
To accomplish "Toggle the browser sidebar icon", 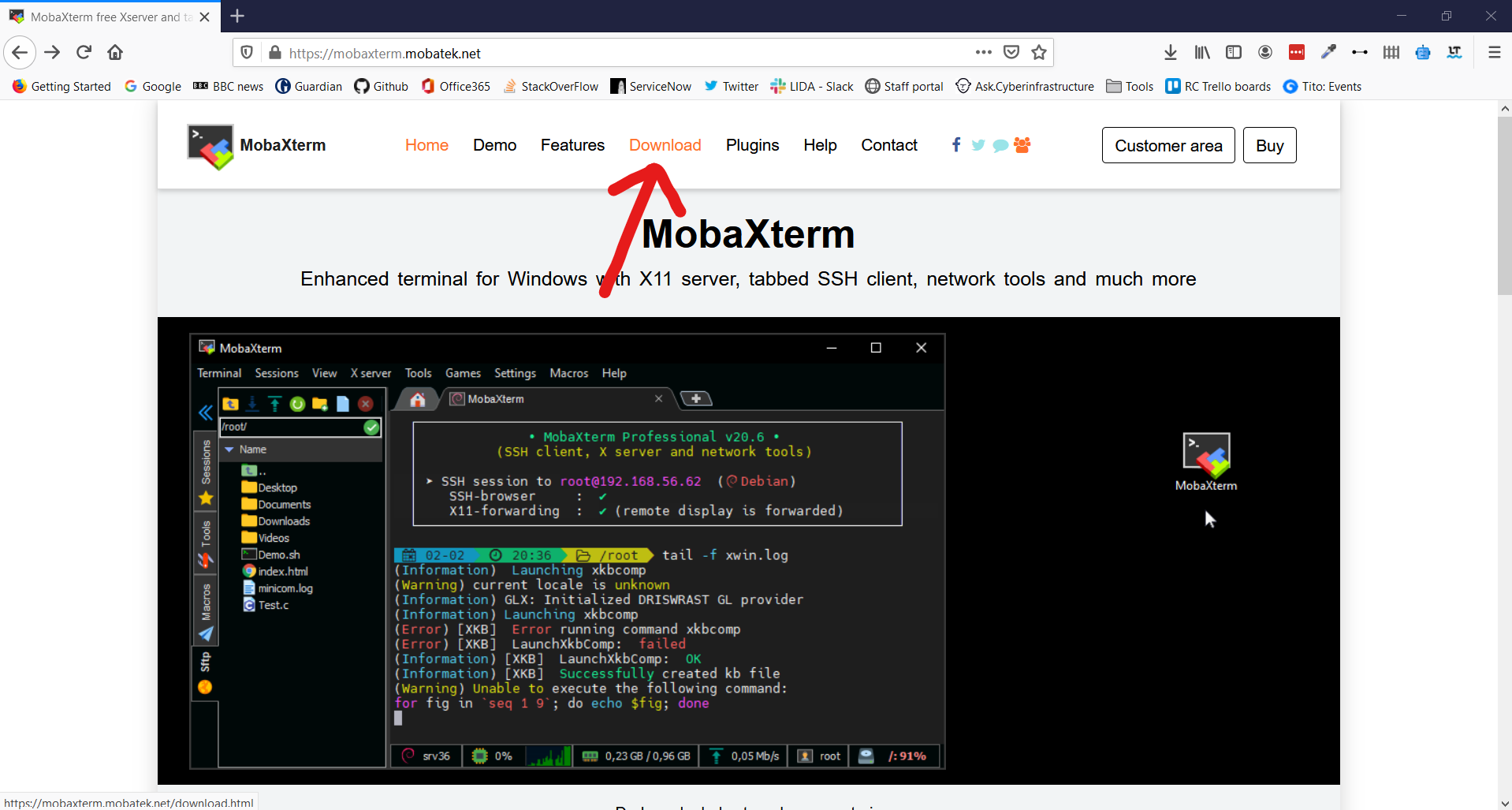I will [x=1234, y=52].
